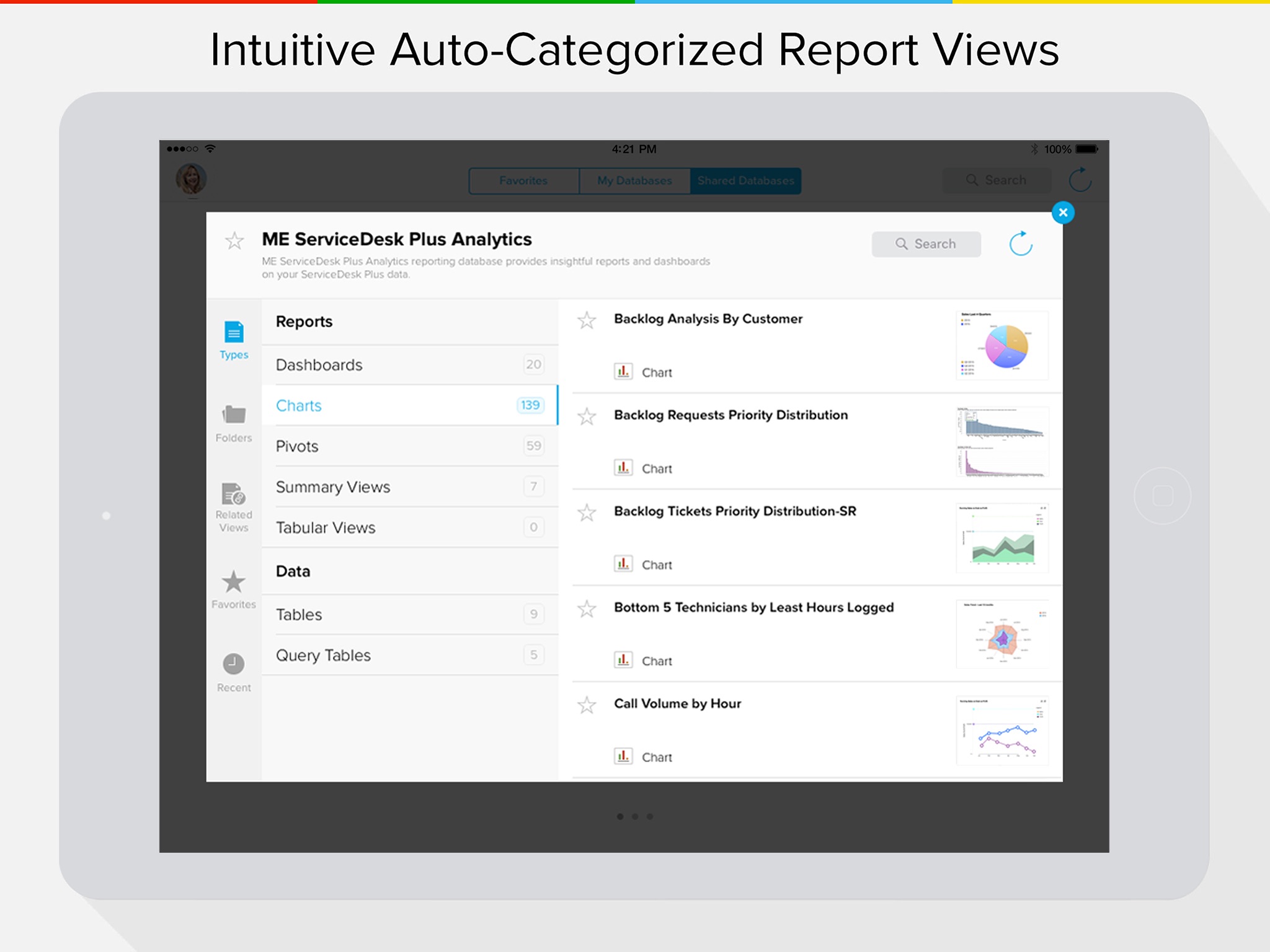The width and height of the screenshot is (1270, 952).
Task: Click the Search field in the popup
Action: tap(926, 244)
